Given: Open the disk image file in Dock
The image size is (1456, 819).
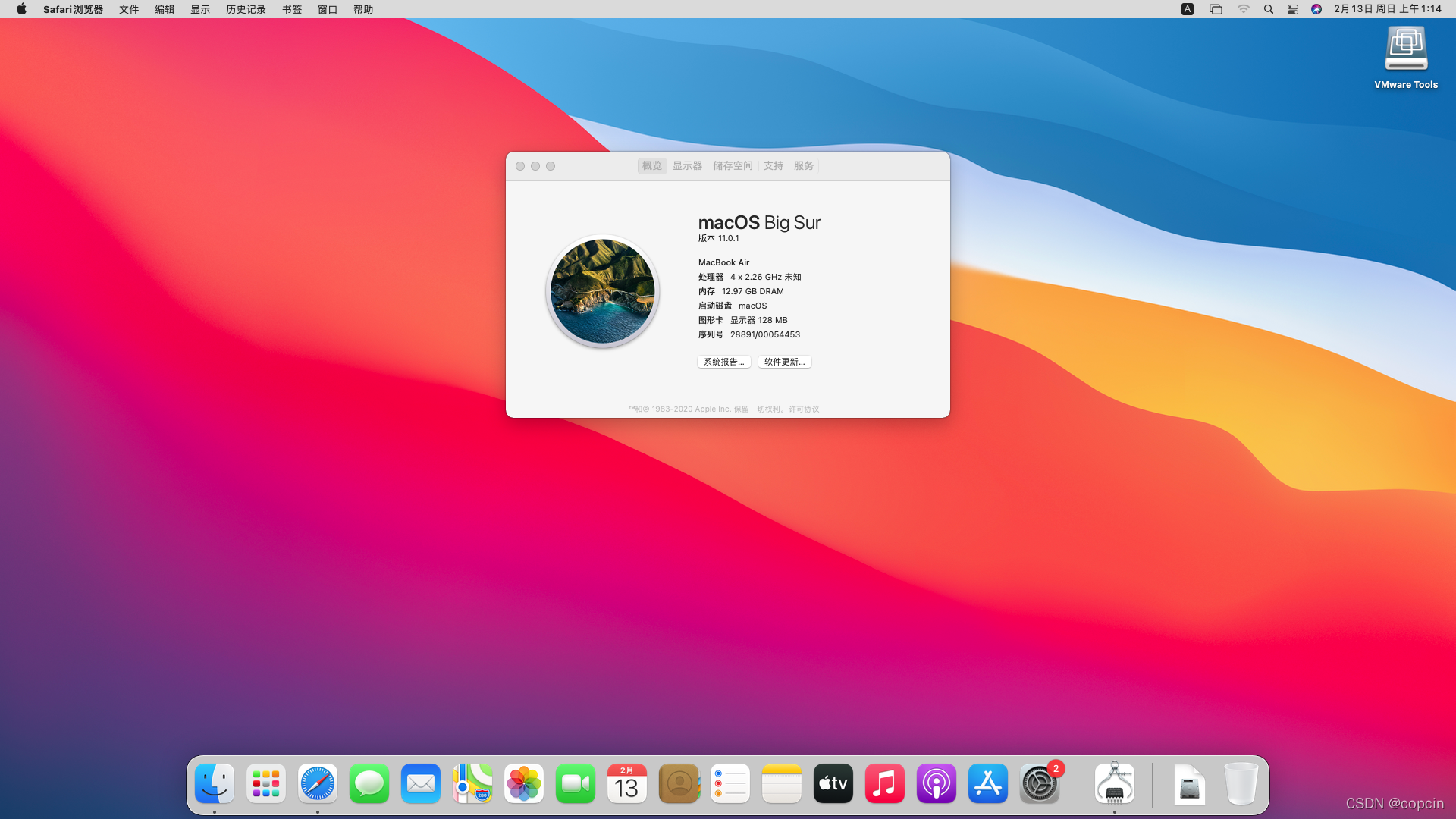Looking at the screenshot, I should [x=1190, y=783].
